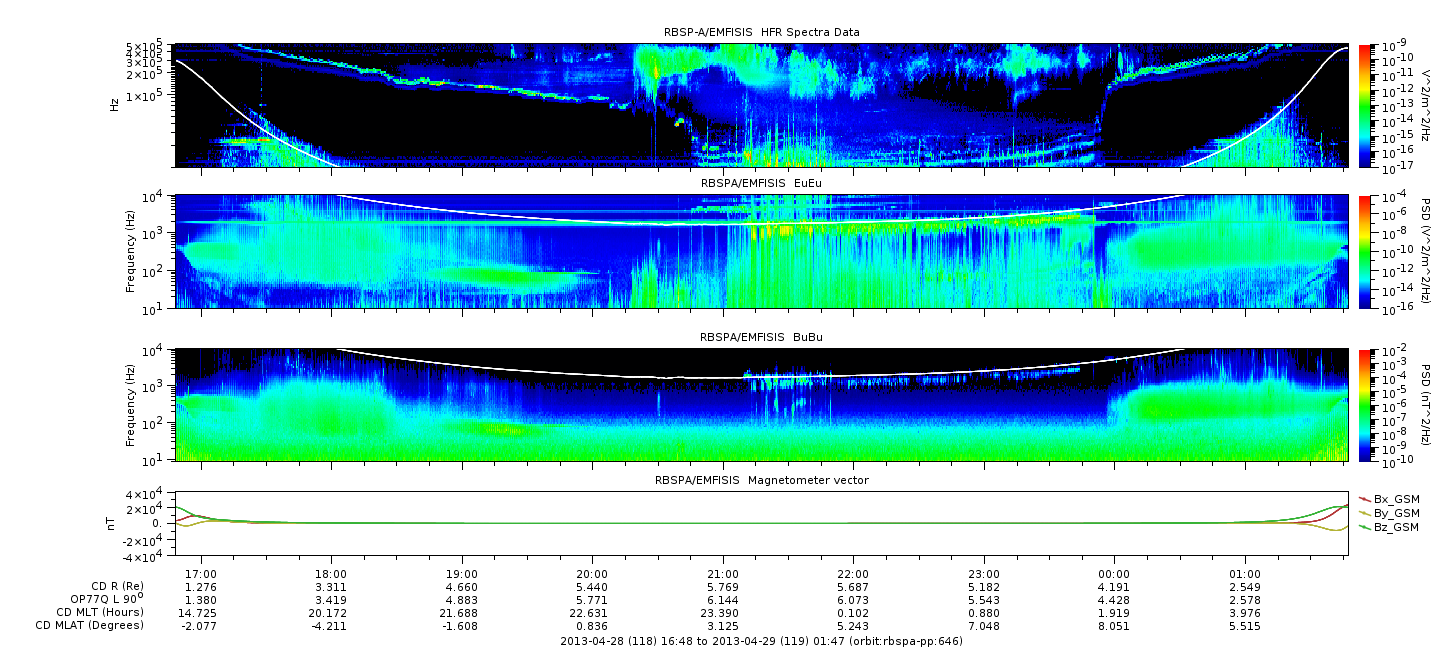Select the By_GSM legend entry
The image size is (1447, 658).
pos(1395,512)
